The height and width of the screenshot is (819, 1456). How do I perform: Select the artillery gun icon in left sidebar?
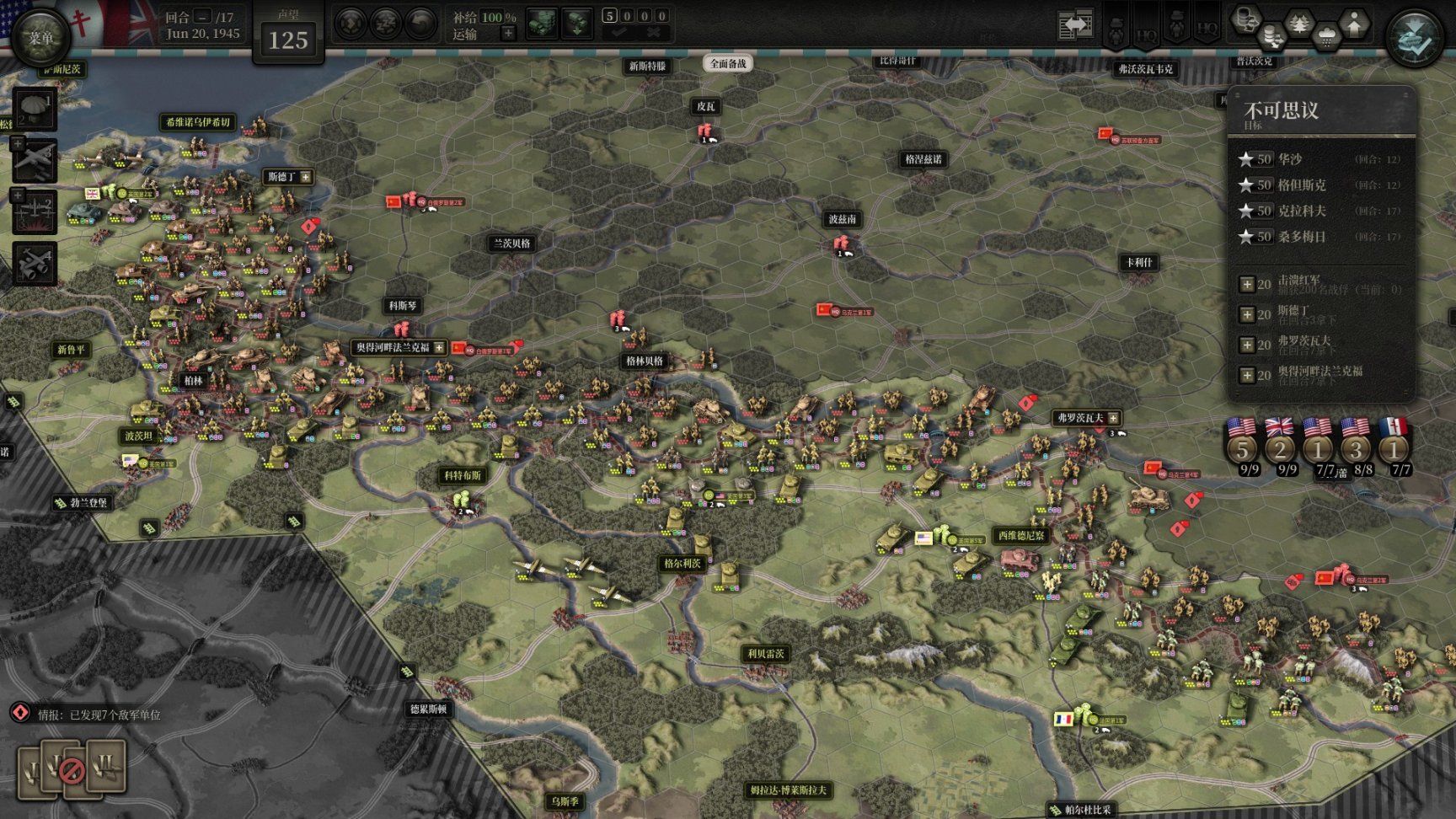[35, 264]
